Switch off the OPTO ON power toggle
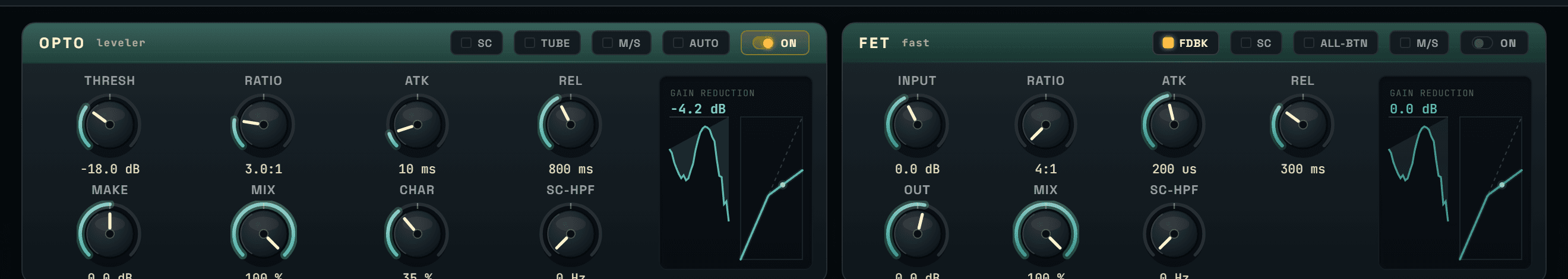 pos(774,43)
